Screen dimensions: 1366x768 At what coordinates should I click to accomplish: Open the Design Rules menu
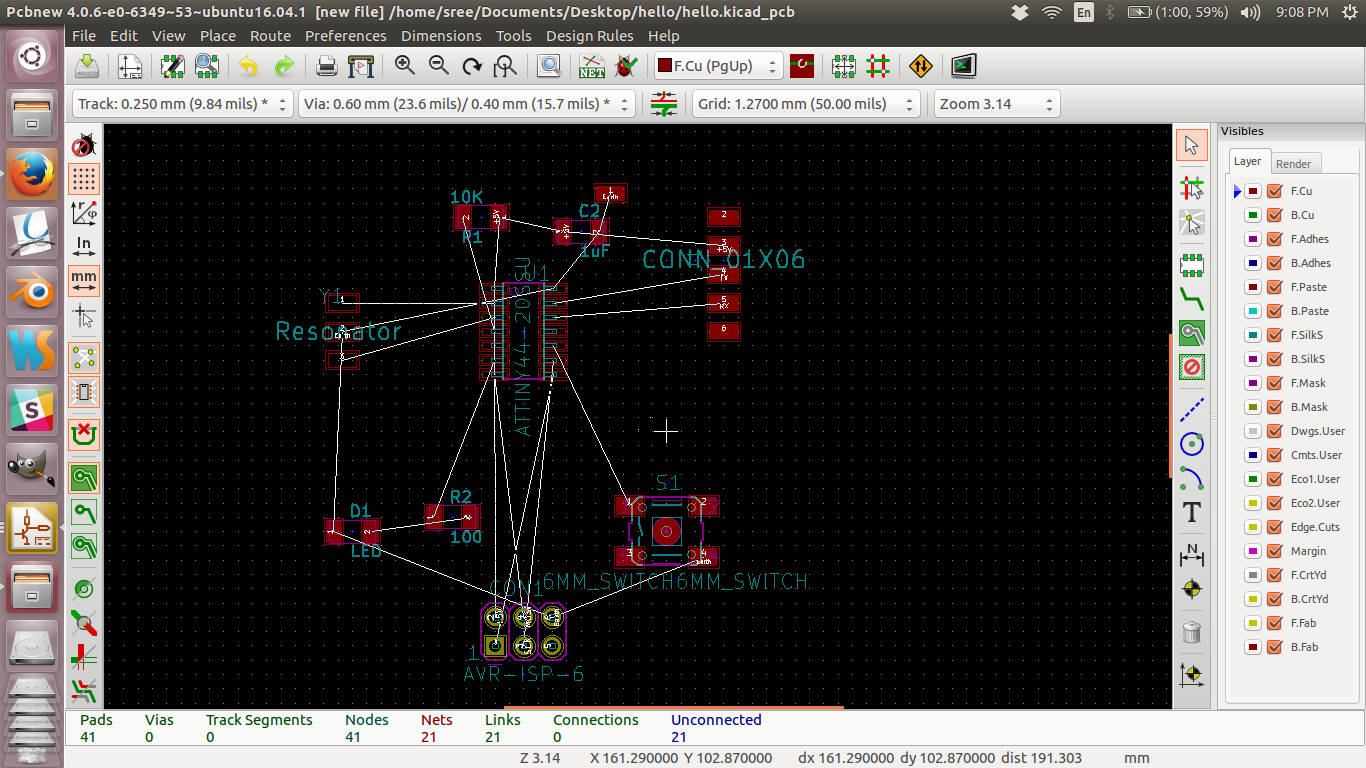coord(589,35)
